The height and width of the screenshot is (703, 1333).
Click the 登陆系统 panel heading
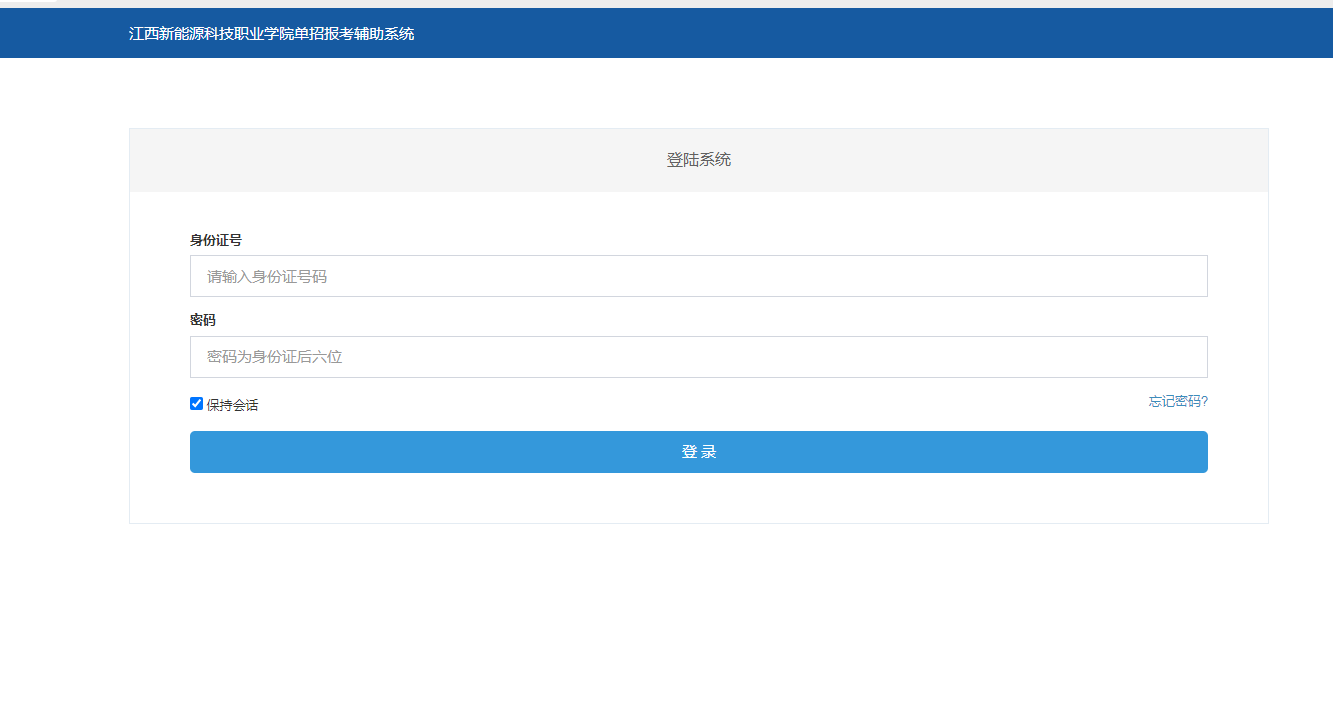pos(698,160)
